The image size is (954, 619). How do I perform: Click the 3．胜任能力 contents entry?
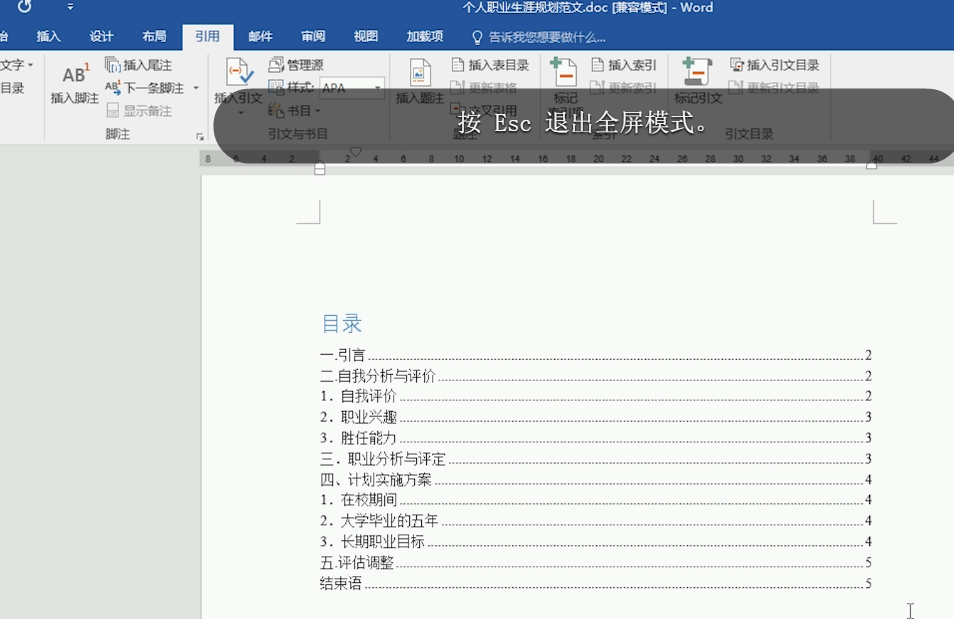(x=596, y=438)
